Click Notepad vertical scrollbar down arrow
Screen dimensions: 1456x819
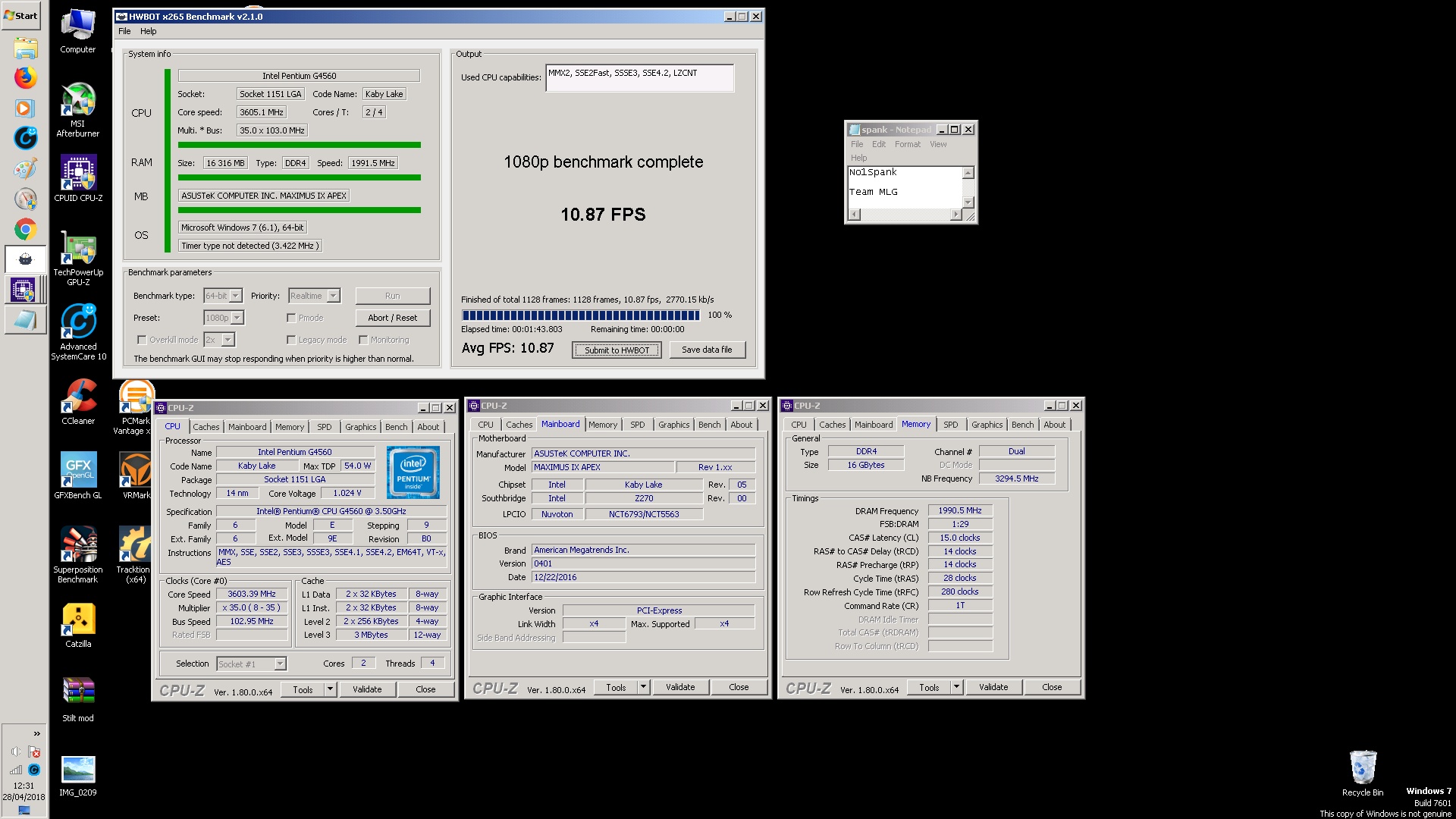coord(967,202)
